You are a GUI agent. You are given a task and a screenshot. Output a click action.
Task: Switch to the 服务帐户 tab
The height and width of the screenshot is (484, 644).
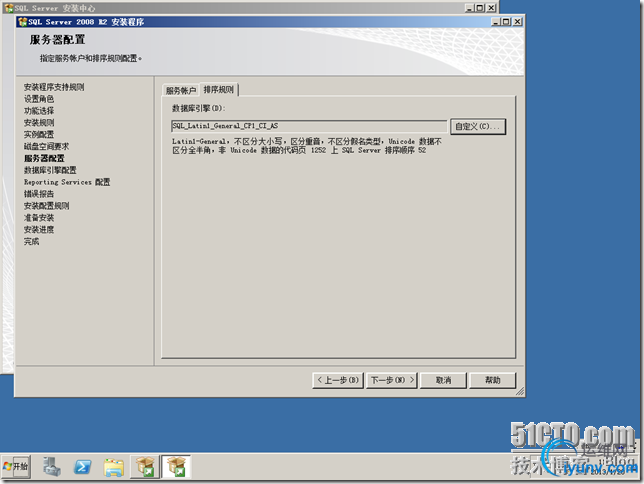point(181,90)
